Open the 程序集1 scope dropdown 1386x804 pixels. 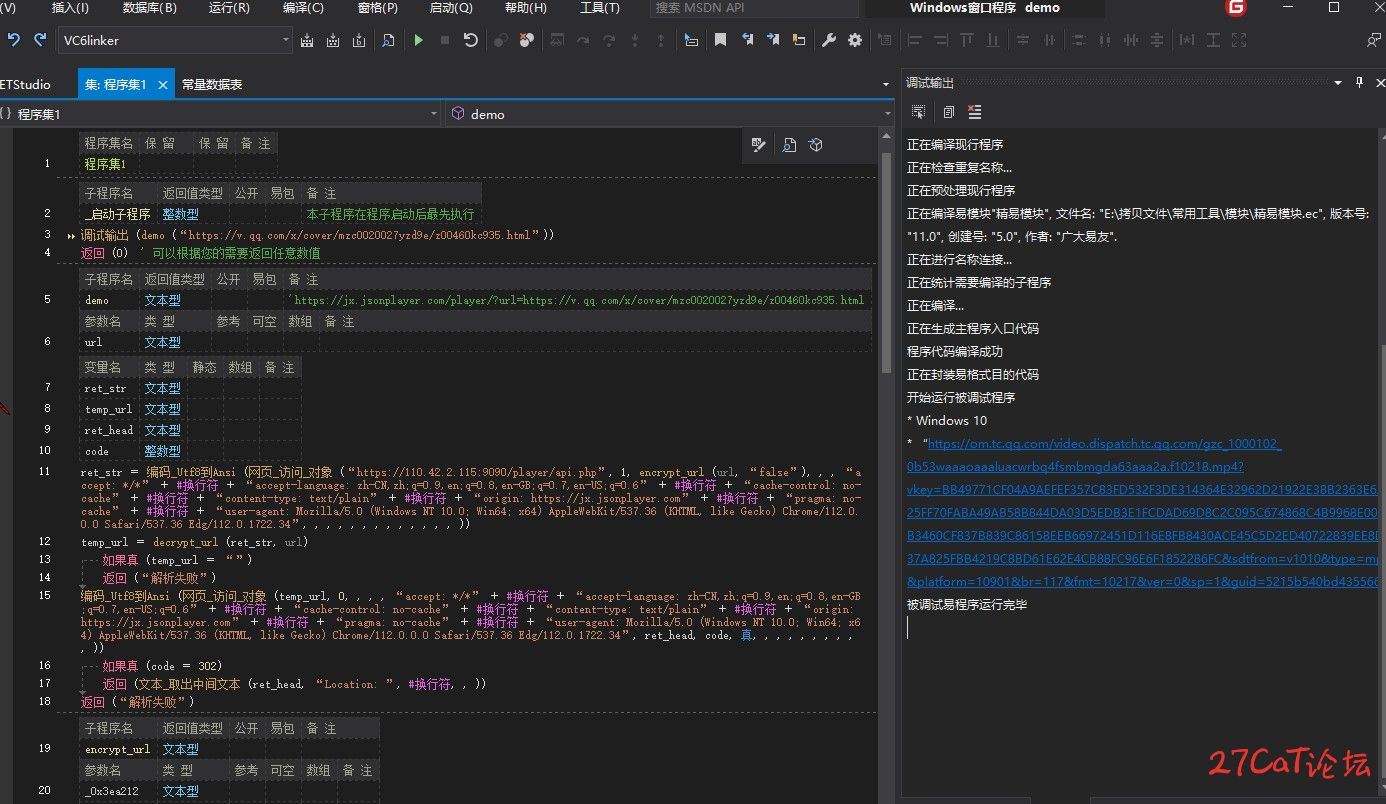[434, 114]
